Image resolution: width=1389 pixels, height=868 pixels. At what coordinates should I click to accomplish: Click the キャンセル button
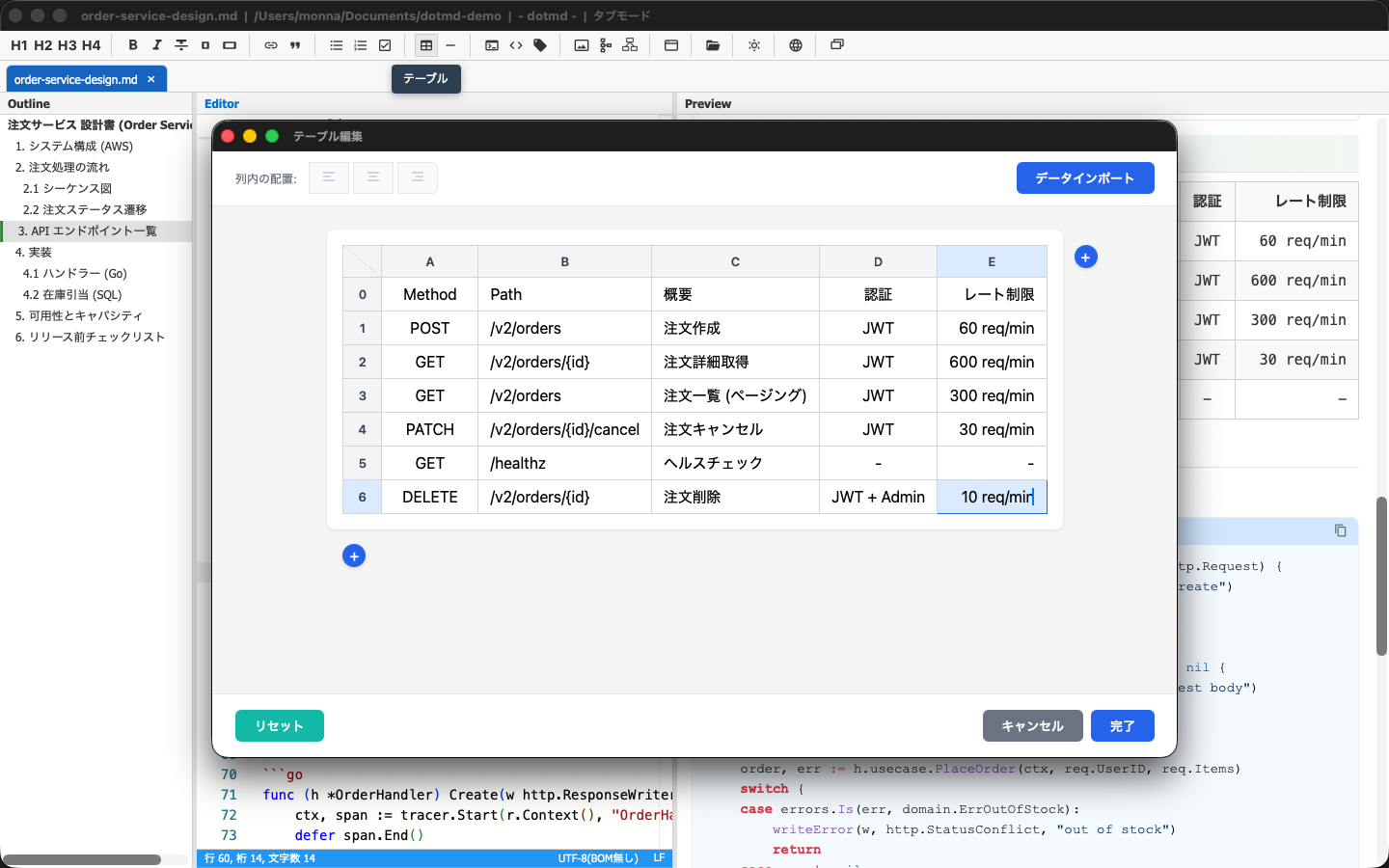pos(1033,726)
